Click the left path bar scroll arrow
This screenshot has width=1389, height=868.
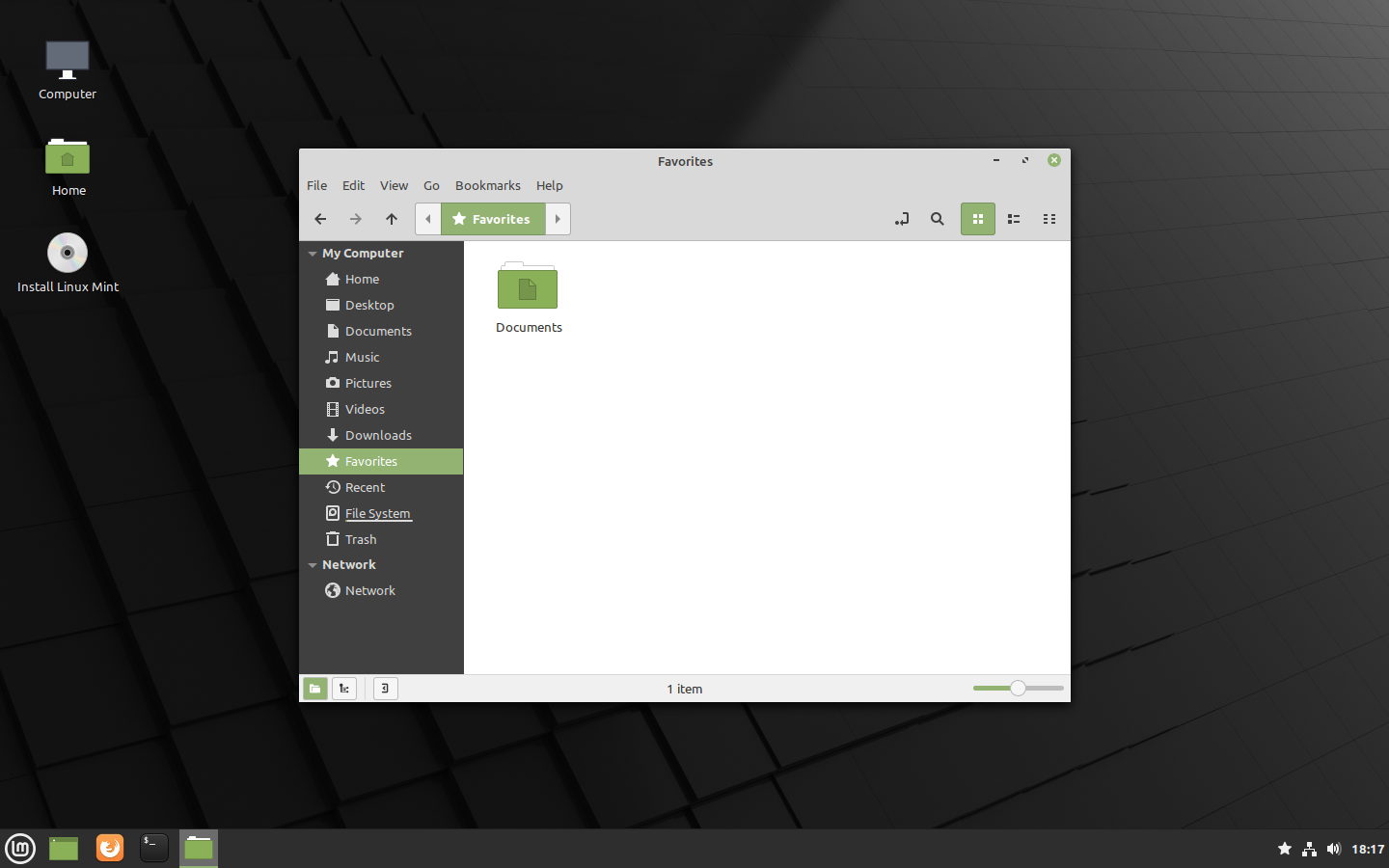point(428,219)
